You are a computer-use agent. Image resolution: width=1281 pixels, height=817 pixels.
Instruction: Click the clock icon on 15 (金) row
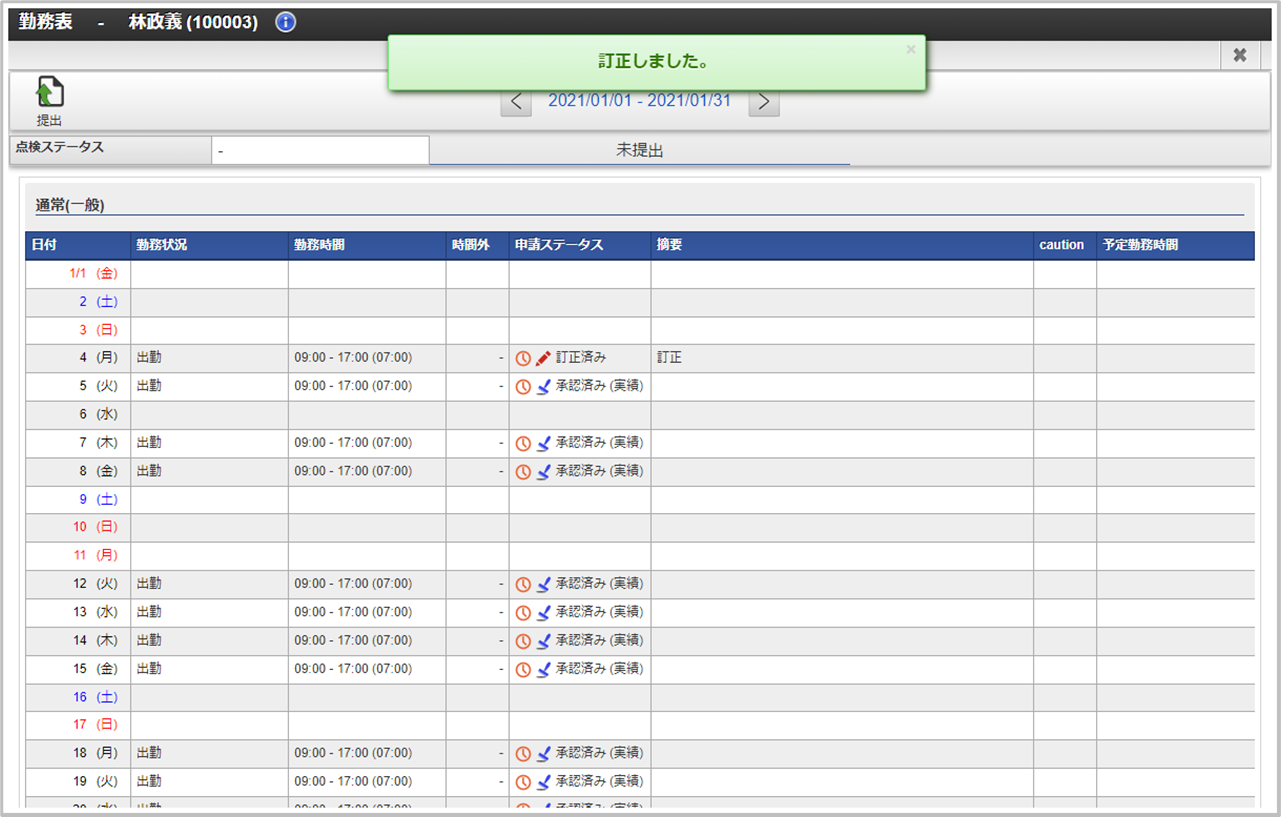pos(523,670)
